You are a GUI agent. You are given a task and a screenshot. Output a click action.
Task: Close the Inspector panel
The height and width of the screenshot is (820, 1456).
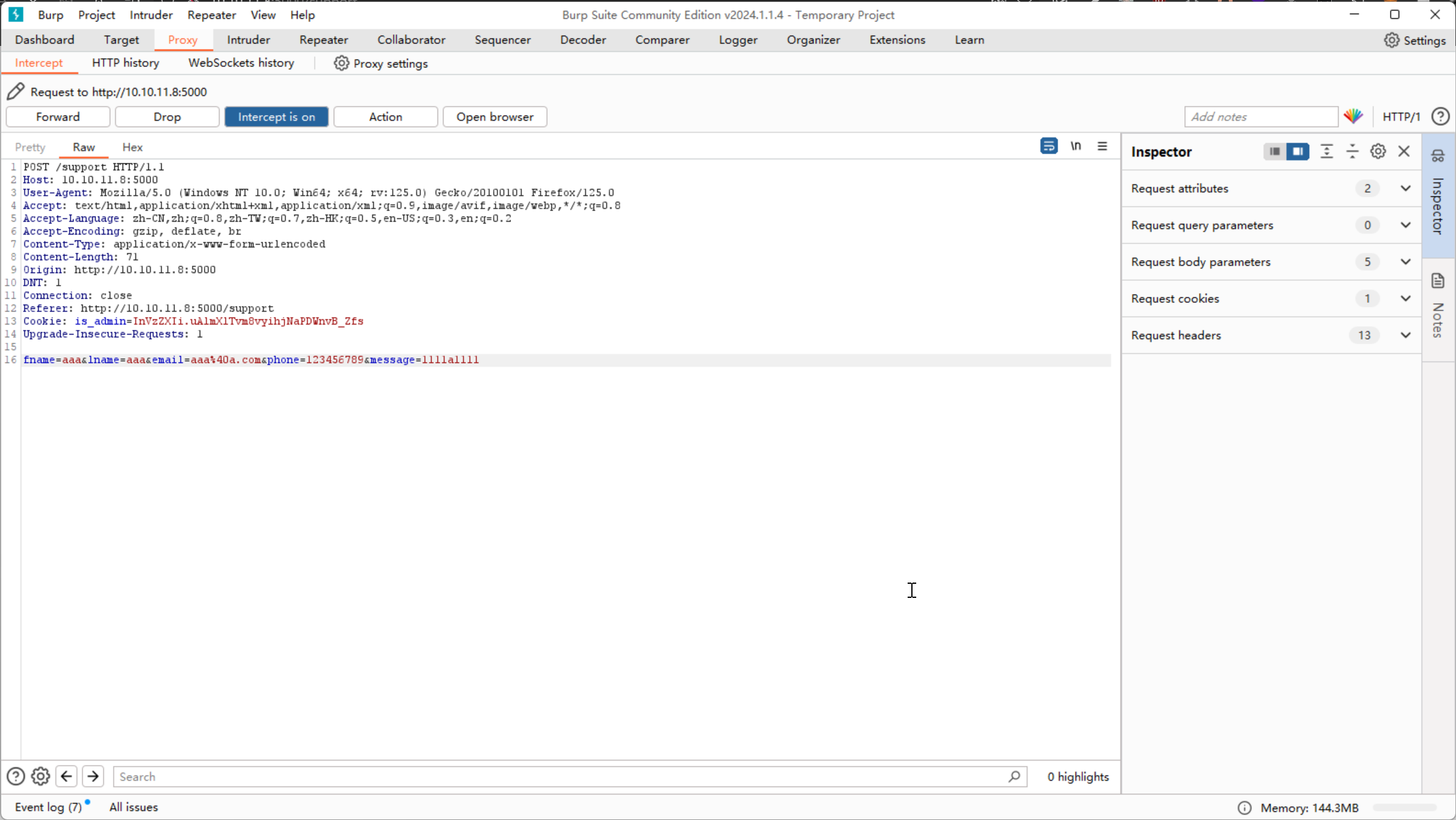coord(1404,151)
